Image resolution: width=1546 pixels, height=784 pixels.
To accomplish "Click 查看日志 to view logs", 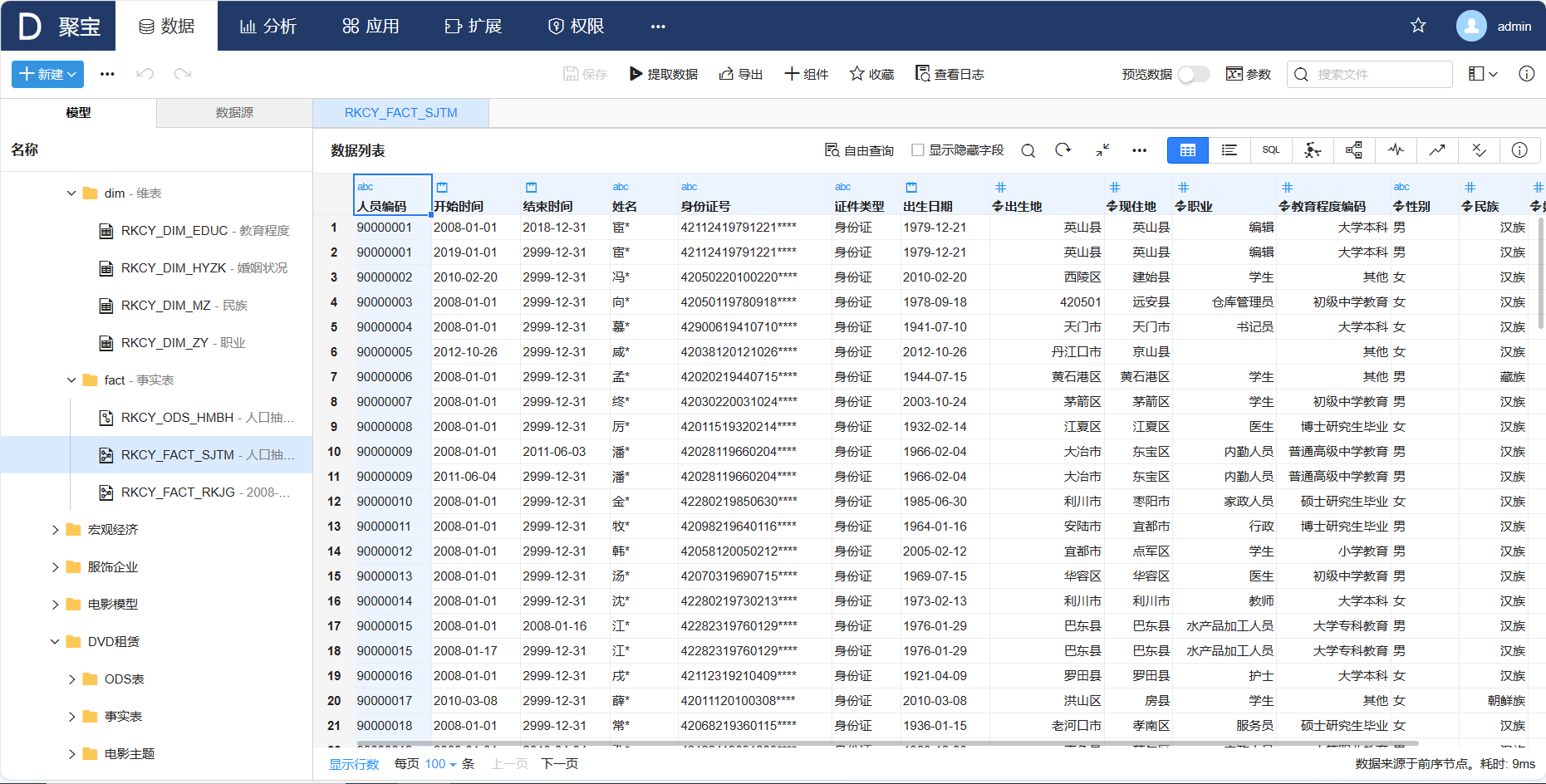I will tap(950, 74).
